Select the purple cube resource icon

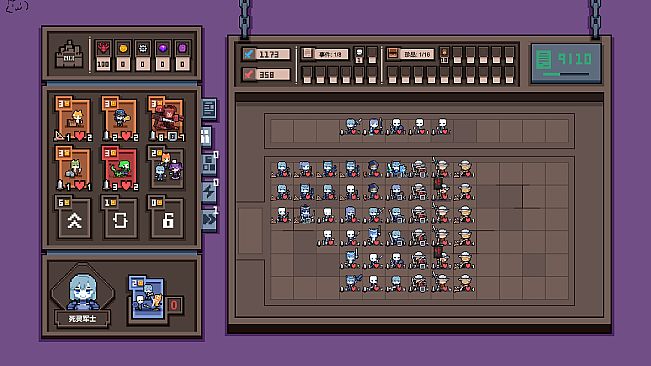pyautogui.click(x=182, y=48)
